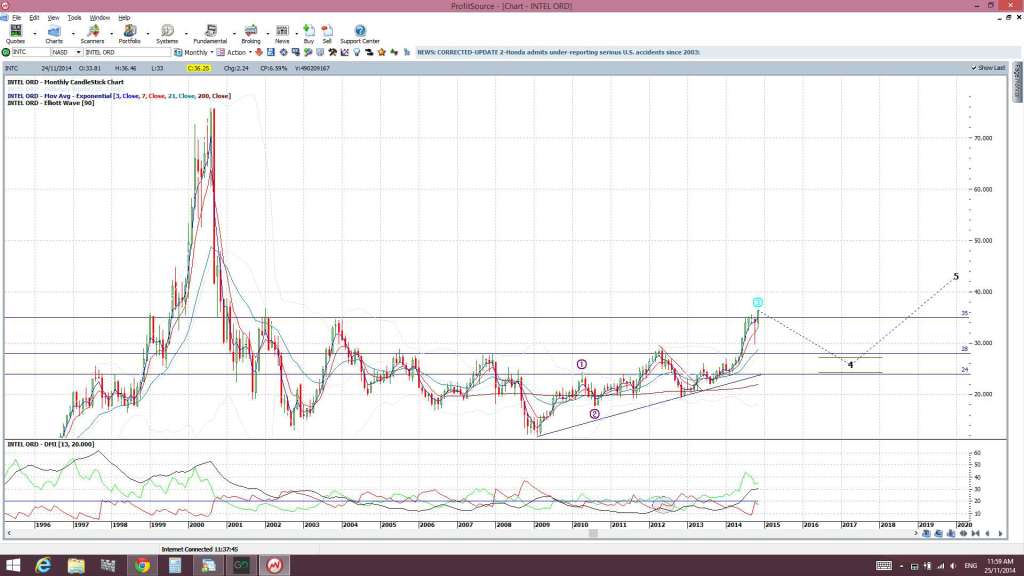Open the Windows Start button

point(12,566)
